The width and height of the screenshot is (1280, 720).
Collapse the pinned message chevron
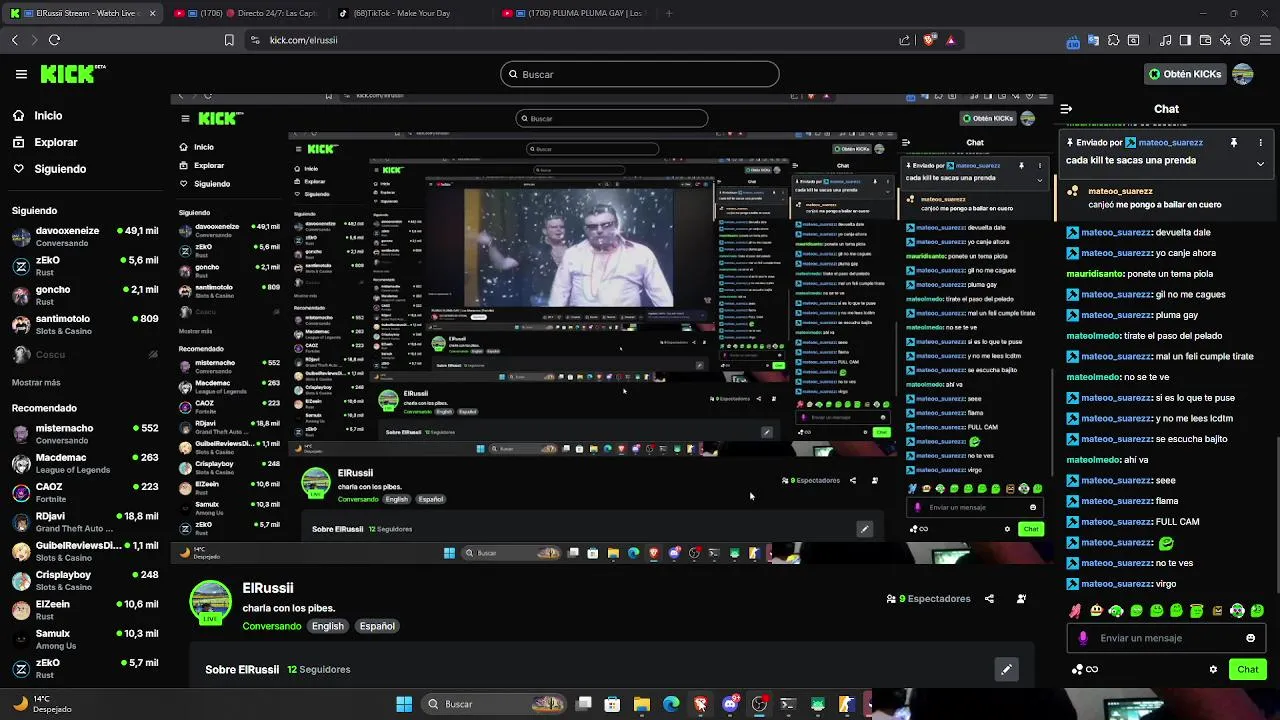click(x=1260, y=163)
